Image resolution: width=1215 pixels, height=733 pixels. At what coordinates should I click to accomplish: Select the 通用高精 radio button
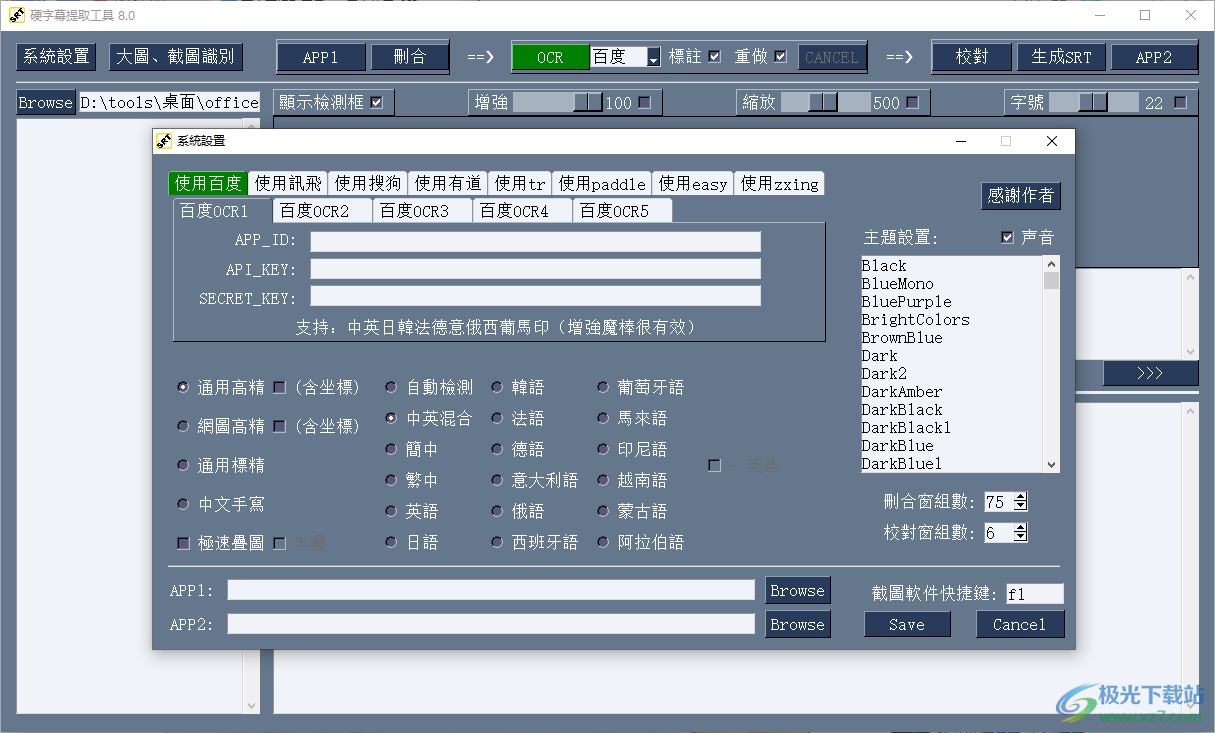pyautogui.click(x=182, y=387)
